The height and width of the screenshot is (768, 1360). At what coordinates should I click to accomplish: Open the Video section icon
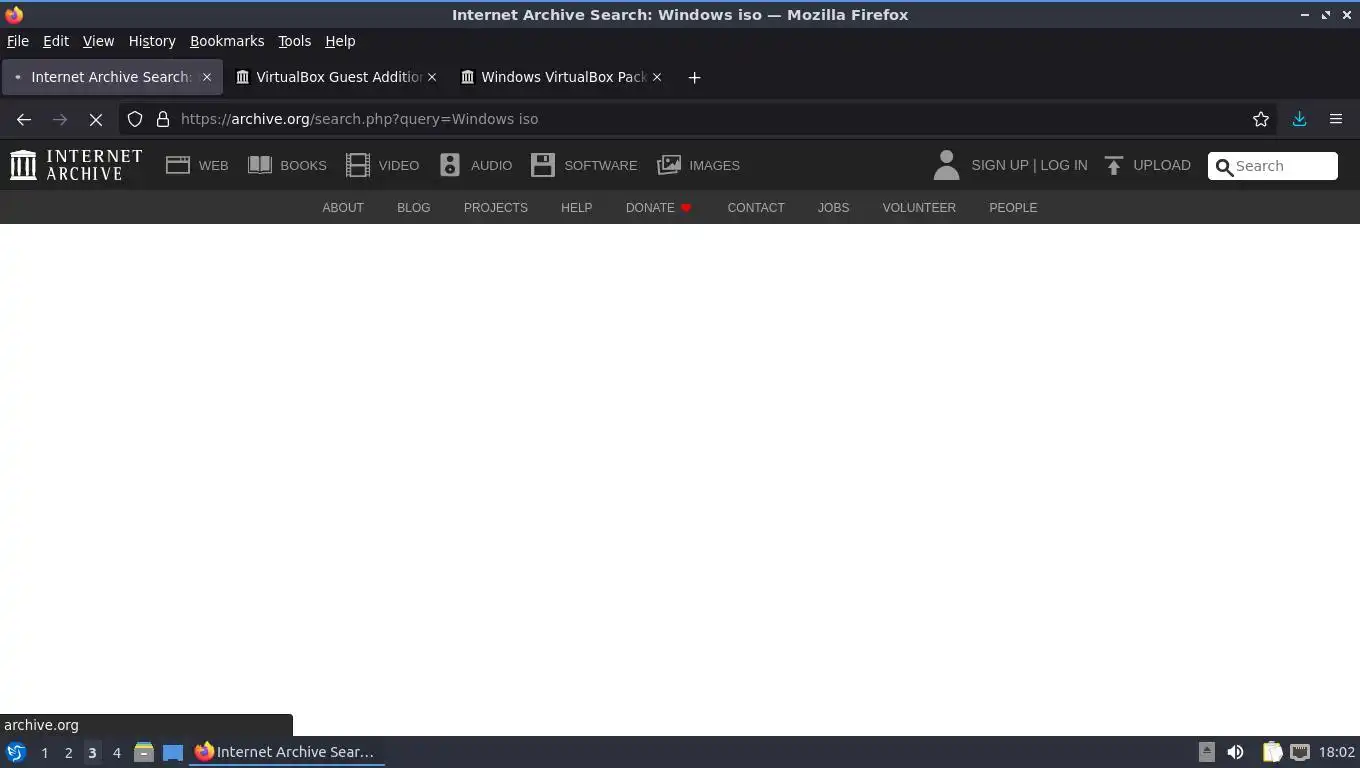coord(358,165)
